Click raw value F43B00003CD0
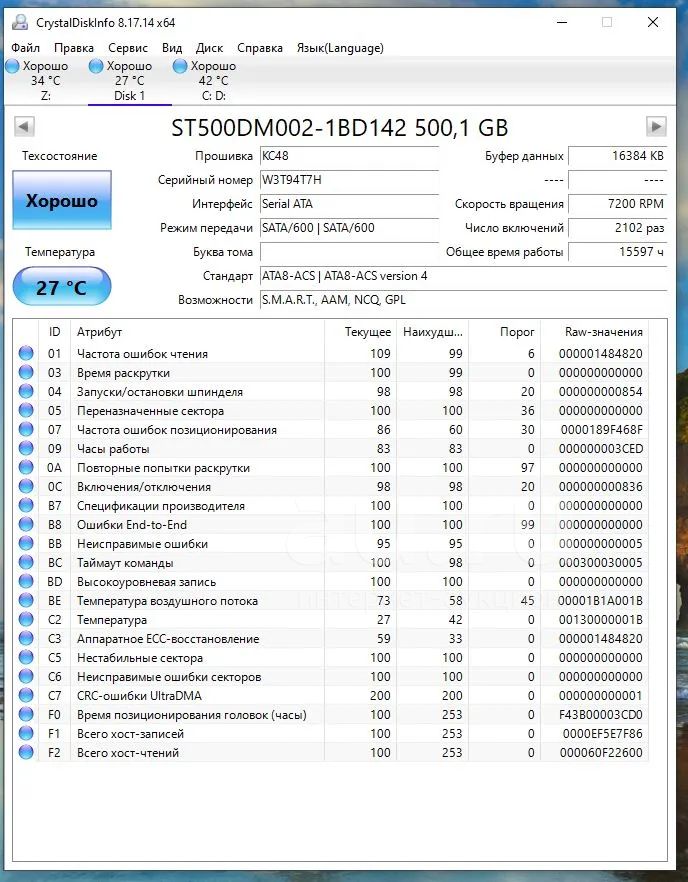Image resolution: width=688 pixels, height=882 pixels. [600, 714]
